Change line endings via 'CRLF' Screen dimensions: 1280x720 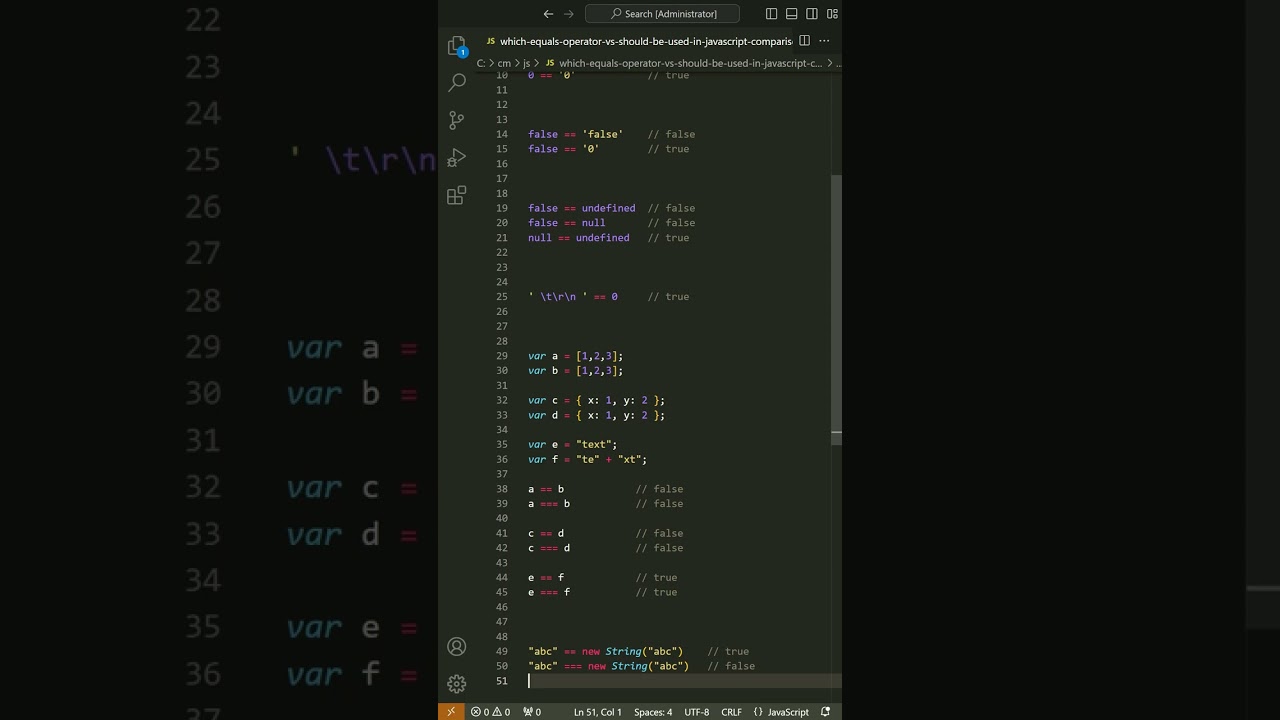(x=732, y=712)
